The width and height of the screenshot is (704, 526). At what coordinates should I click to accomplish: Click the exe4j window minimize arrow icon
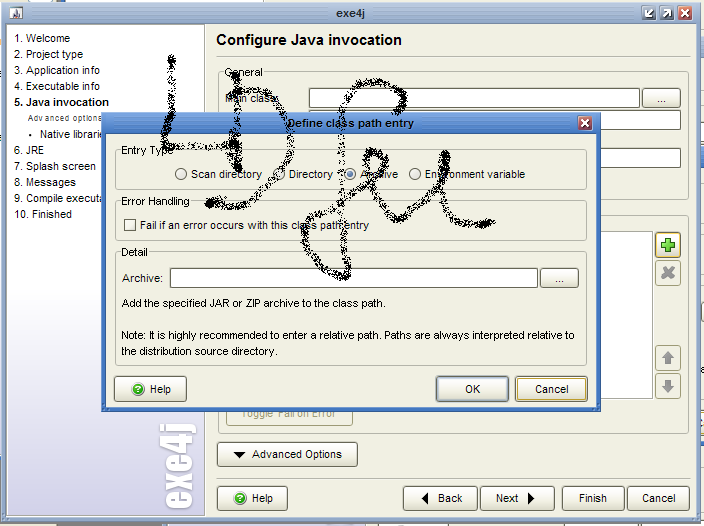point(649,13)
